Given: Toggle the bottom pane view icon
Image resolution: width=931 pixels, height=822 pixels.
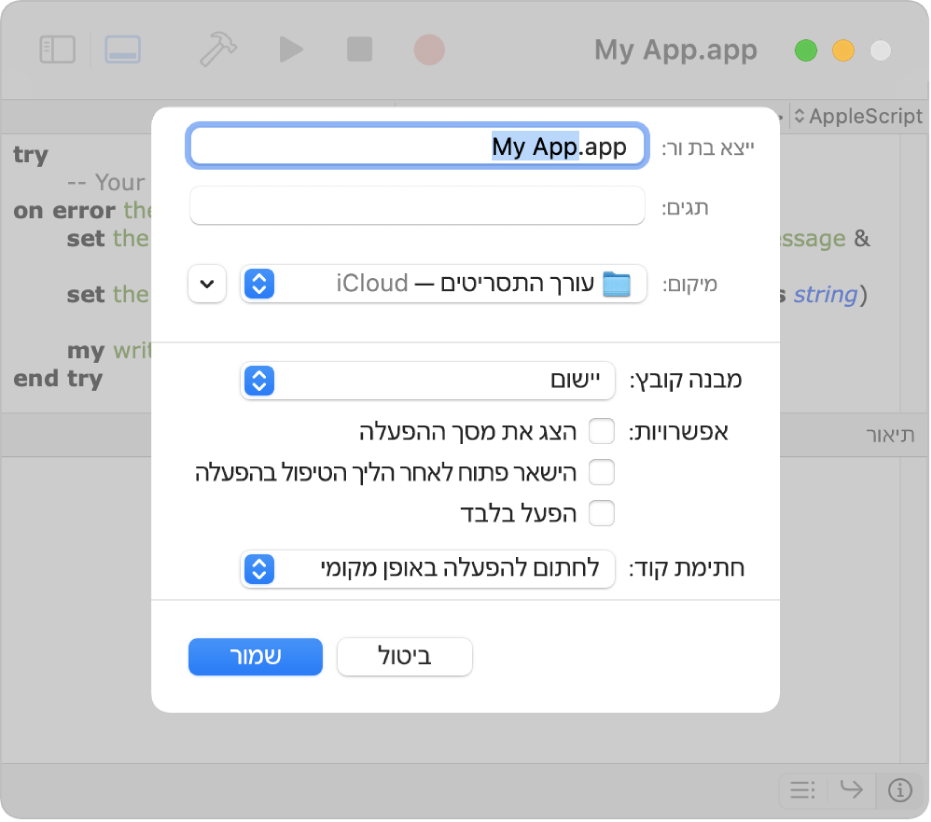Looking at the screenshot, I should point(123,49).
